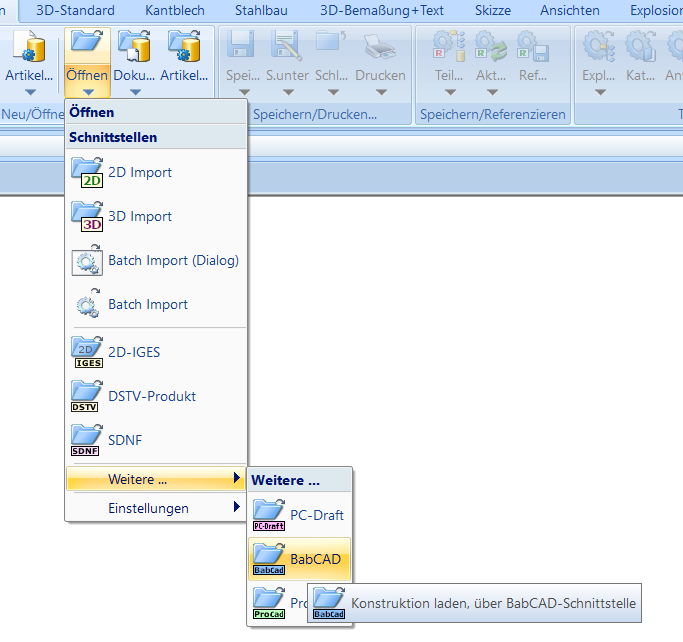683x642 pixels.
Task: Click the Speichern/Drucken... group label
Action: 315,115
